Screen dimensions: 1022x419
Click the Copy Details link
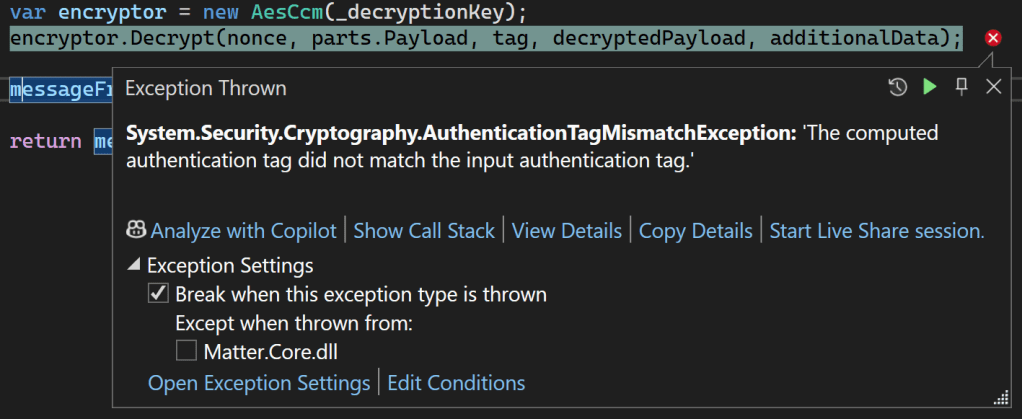click(x=695, y=231)
